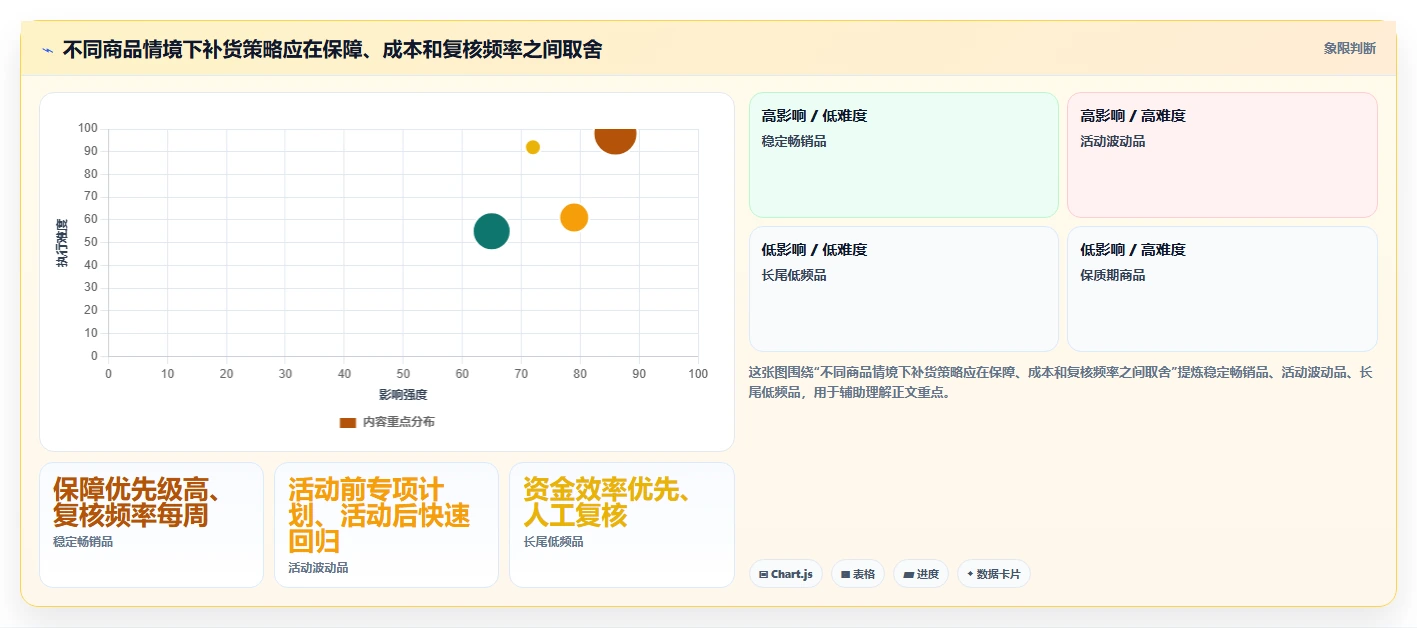Click the 进度 tag chip
Screen dimensions: 1417x628
point(921,574)
